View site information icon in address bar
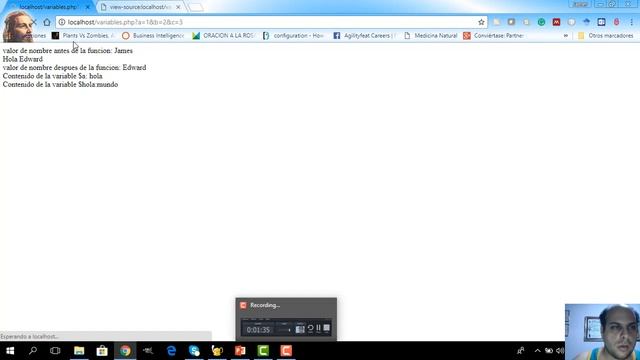The image size is (640, 360). pos(62,22)
